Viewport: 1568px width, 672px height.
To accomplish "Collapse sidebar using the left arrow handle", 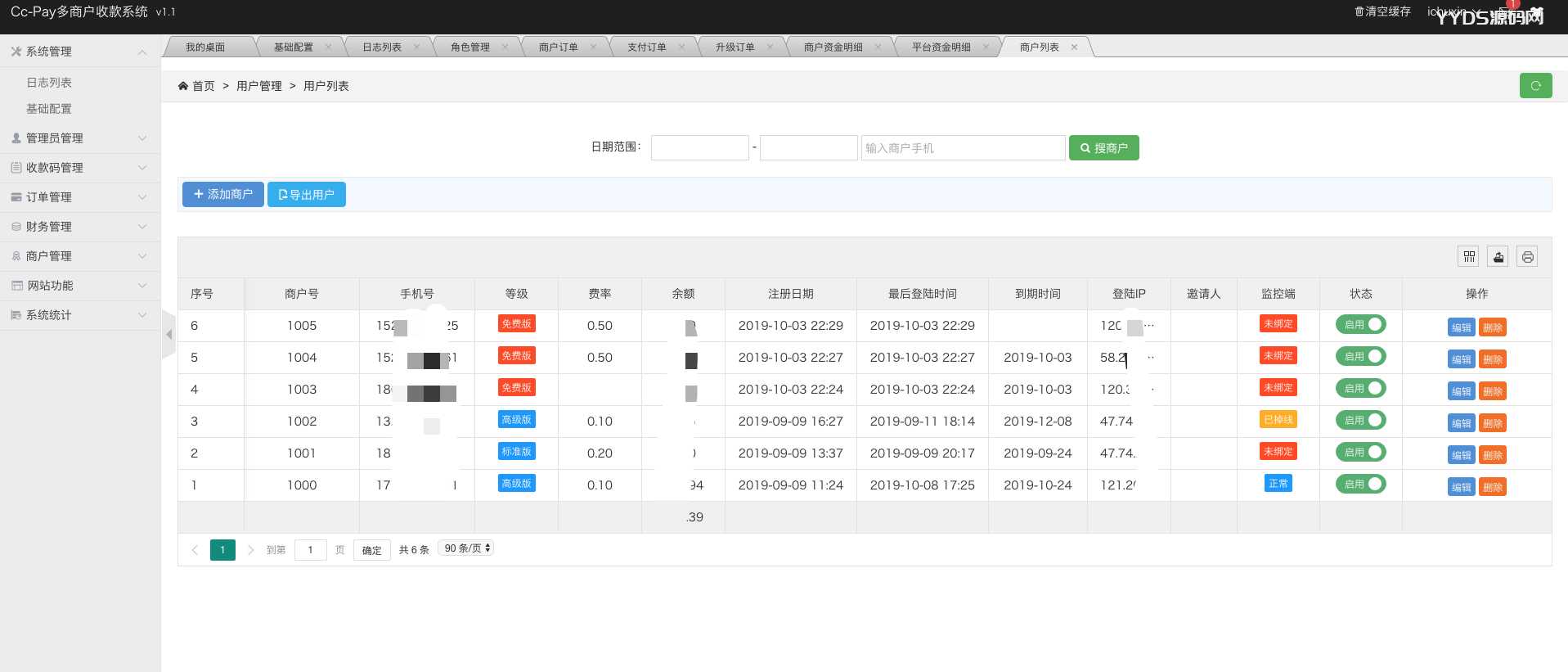I will [168, 334].
